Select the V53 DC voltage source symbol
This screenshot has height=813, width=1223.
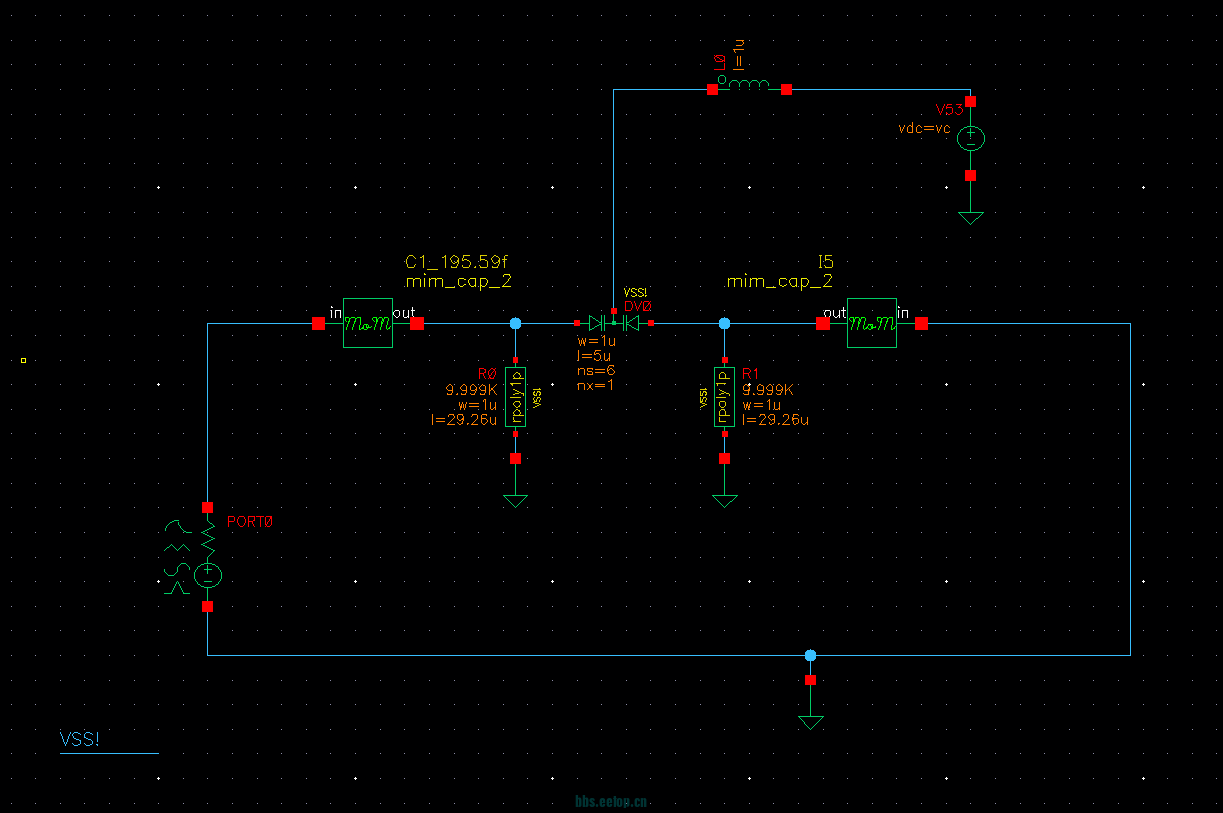coord(970,138)
